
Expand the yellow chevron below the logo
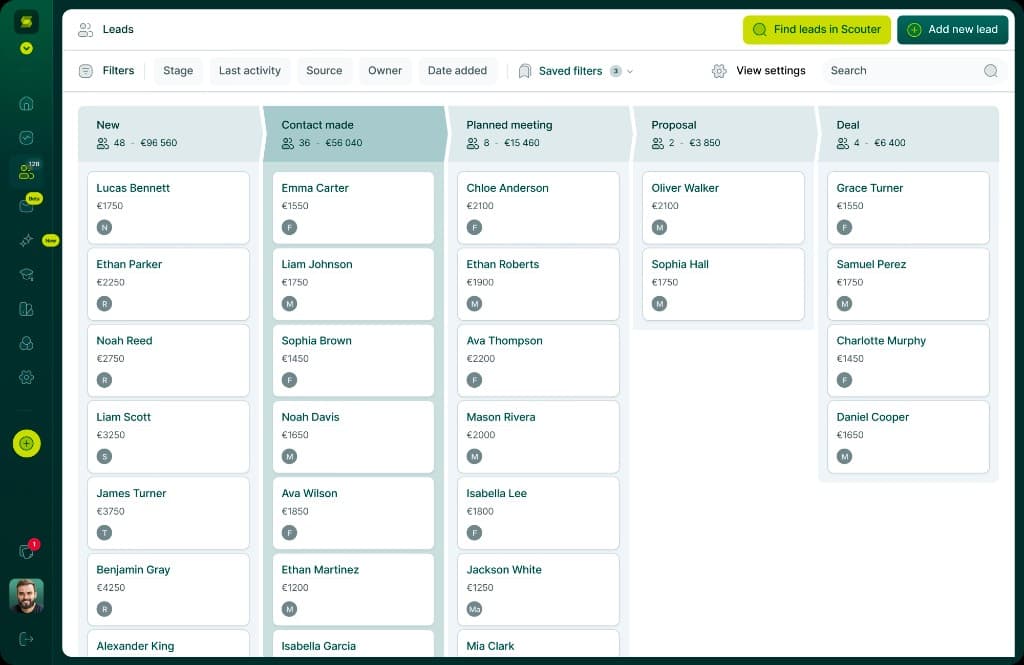point(26,48)
